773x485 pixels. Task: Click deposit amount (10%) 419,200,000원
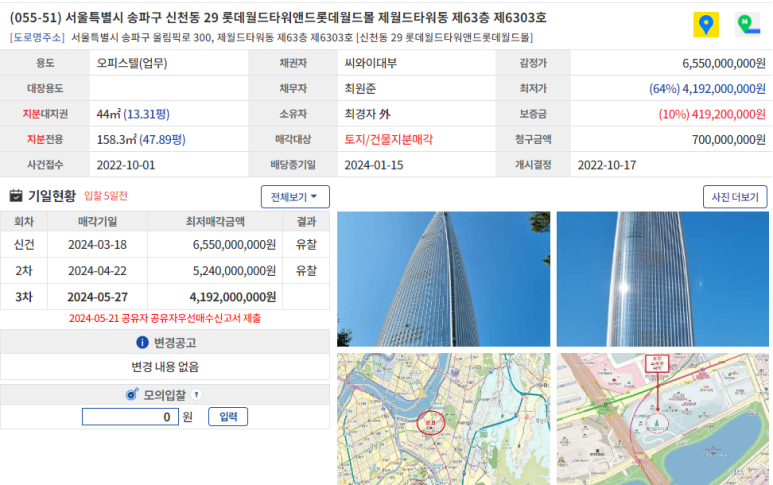tap(712, 114)
